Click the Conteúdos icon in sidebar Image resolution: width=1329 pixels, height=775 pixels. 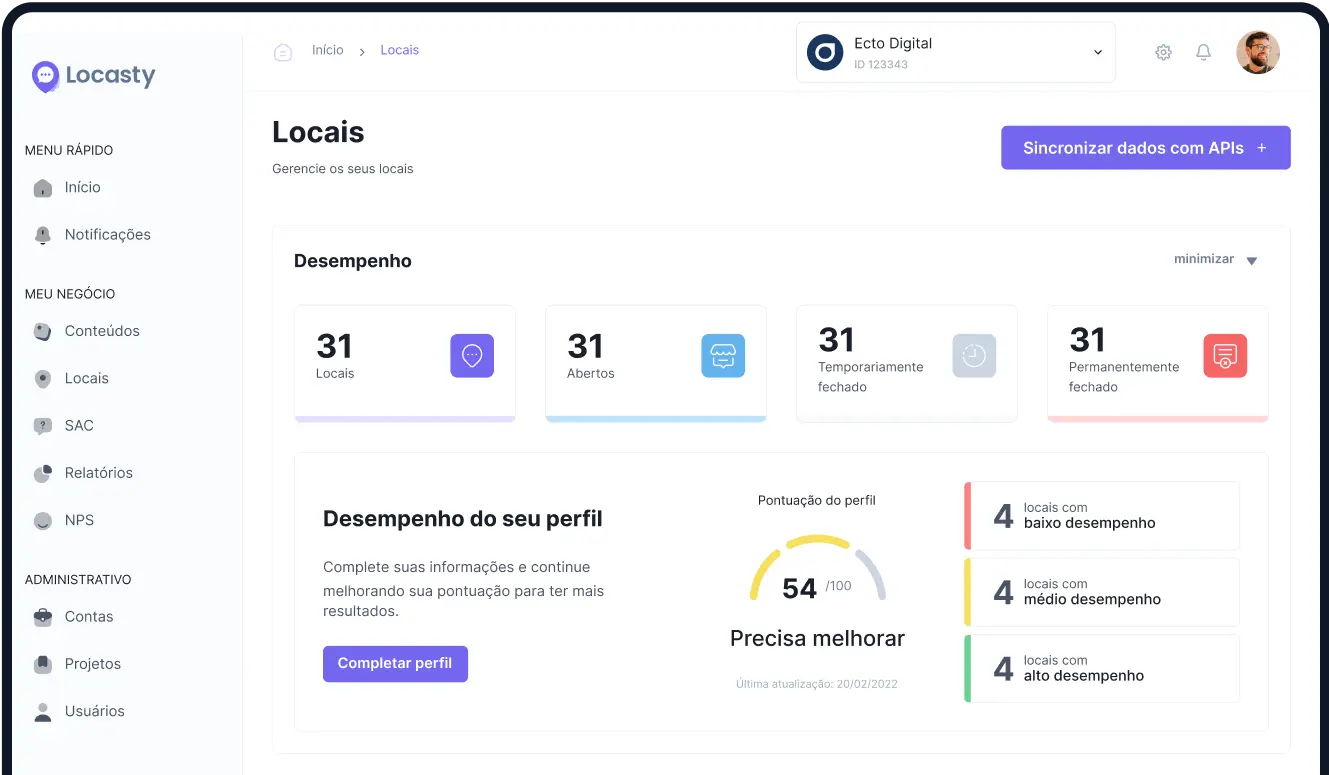tap(42, 331)
